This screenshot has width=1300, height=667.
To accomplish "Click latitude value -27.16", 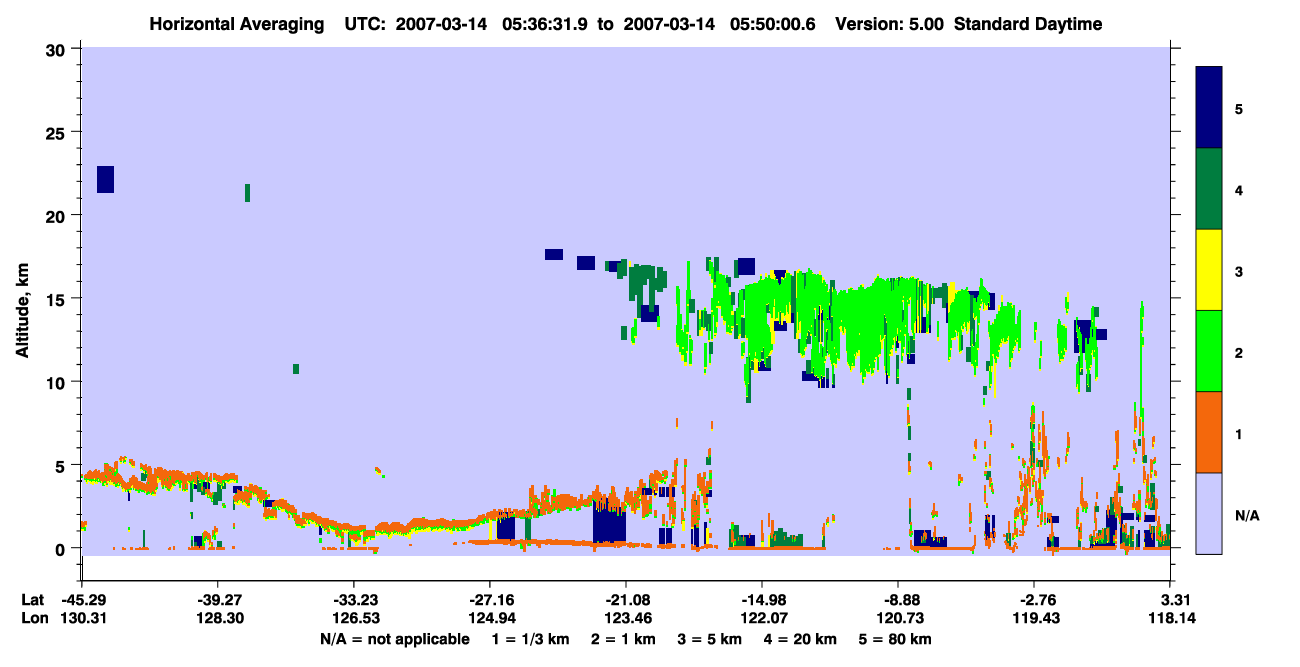I will [x=489, y=600].
